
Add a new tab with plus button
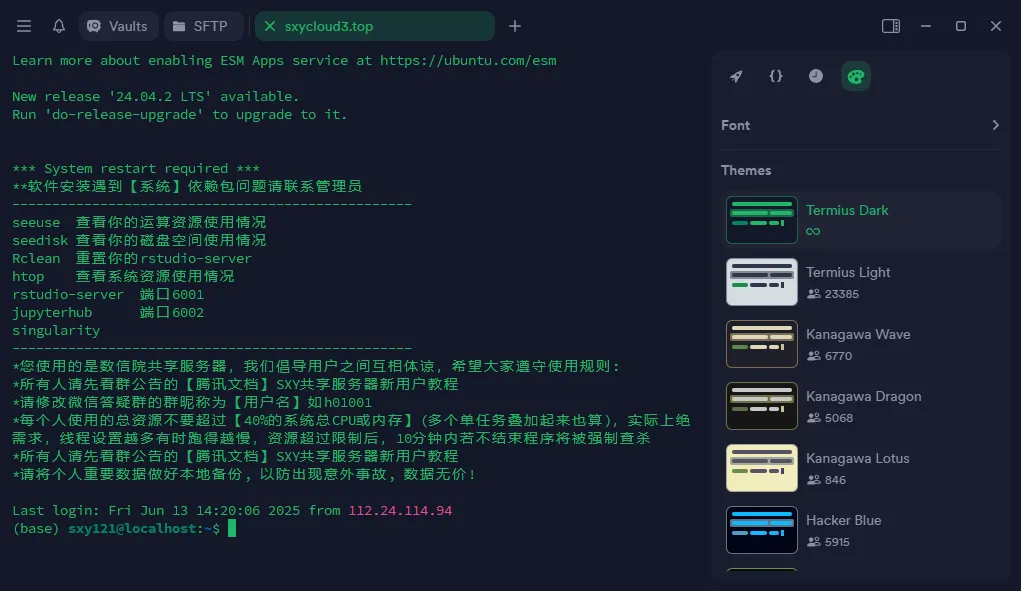[514, 26]
